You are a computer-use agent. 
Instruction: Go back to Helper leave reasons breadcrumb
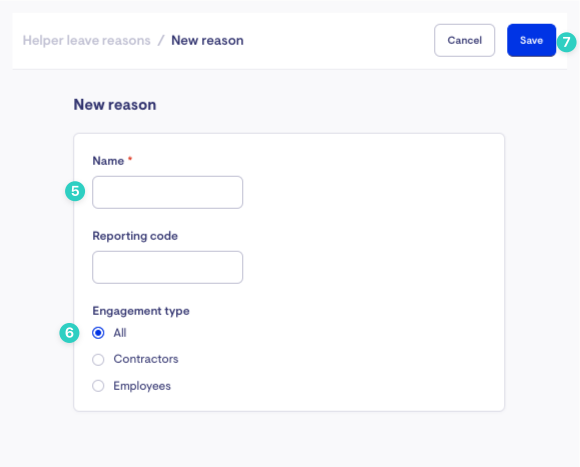(x=87, y=40)
